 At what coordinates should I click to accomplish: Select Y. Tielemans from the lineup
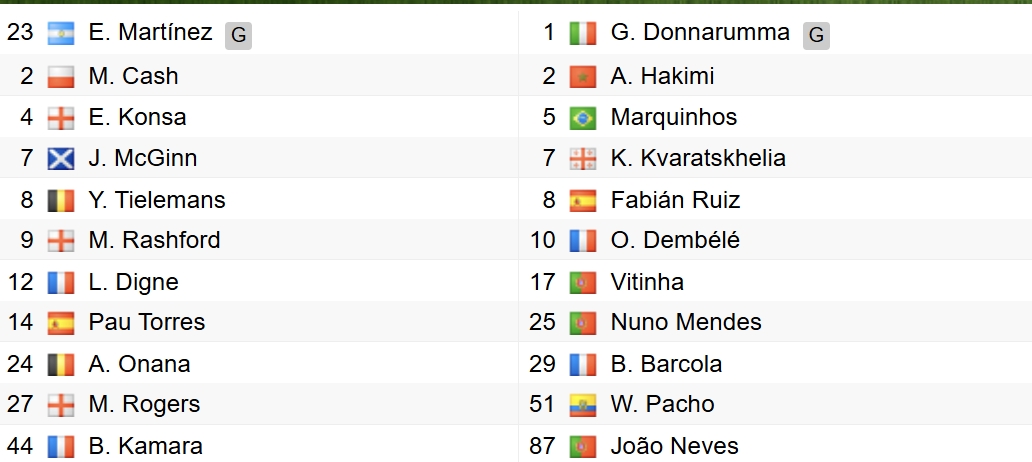(x=157, y=200)
